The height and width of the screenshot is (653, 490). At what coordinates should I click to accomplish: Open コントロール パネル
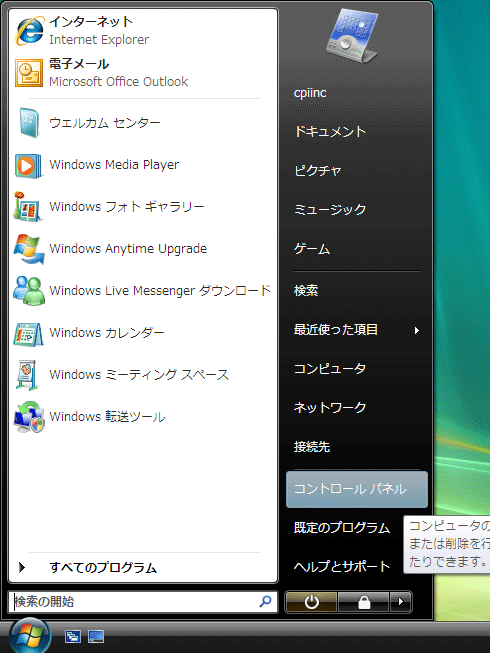(357, 489)
